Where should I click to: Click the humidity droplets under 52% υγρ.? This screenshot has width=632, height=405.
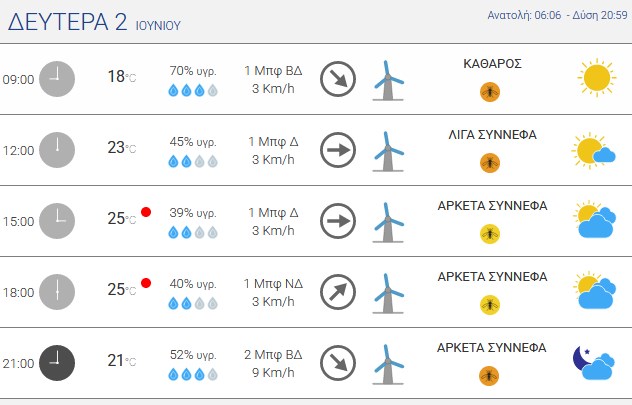193,374
